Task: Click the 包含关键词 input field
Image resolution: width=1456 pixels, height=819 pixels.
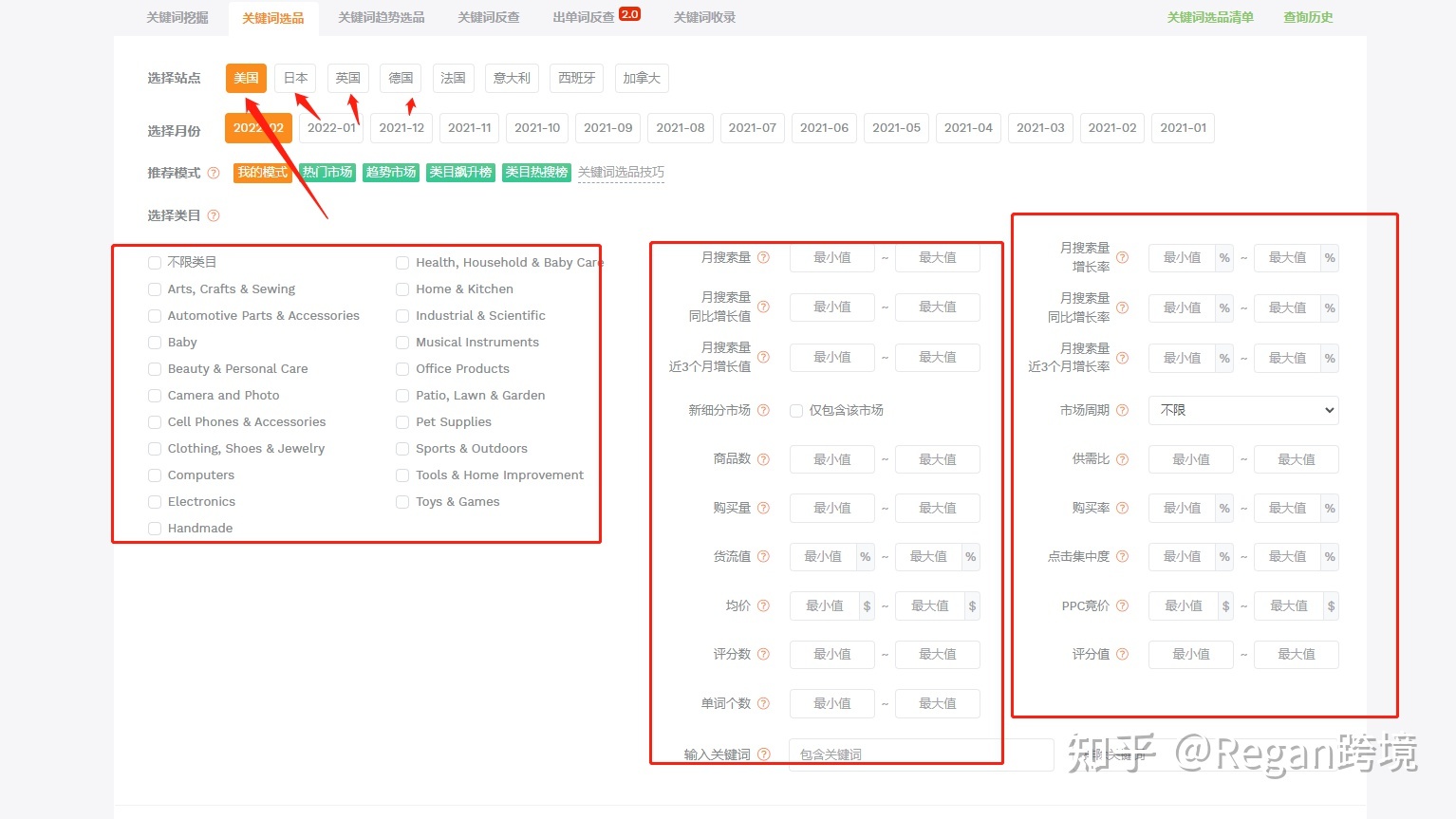Action: click(921, 755)
